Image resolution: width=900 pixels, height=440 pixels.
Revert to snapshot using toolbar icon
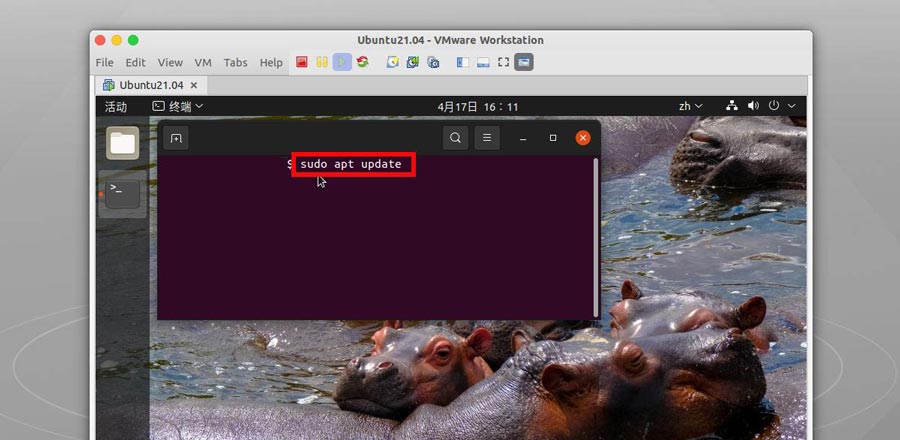(x=413, y=62)
